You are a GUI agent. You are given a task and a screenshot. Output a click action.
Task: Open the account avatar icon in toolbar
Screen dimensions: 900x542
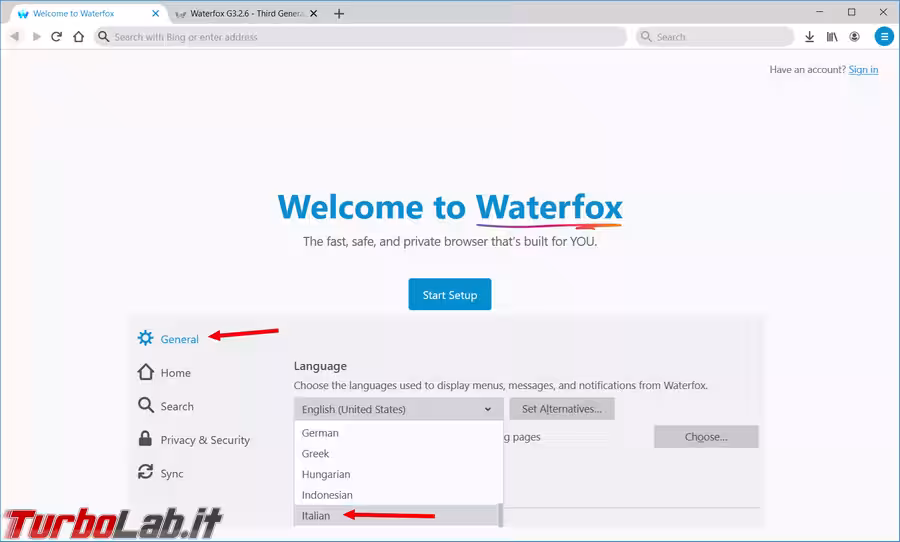click(x=855, y=37)
